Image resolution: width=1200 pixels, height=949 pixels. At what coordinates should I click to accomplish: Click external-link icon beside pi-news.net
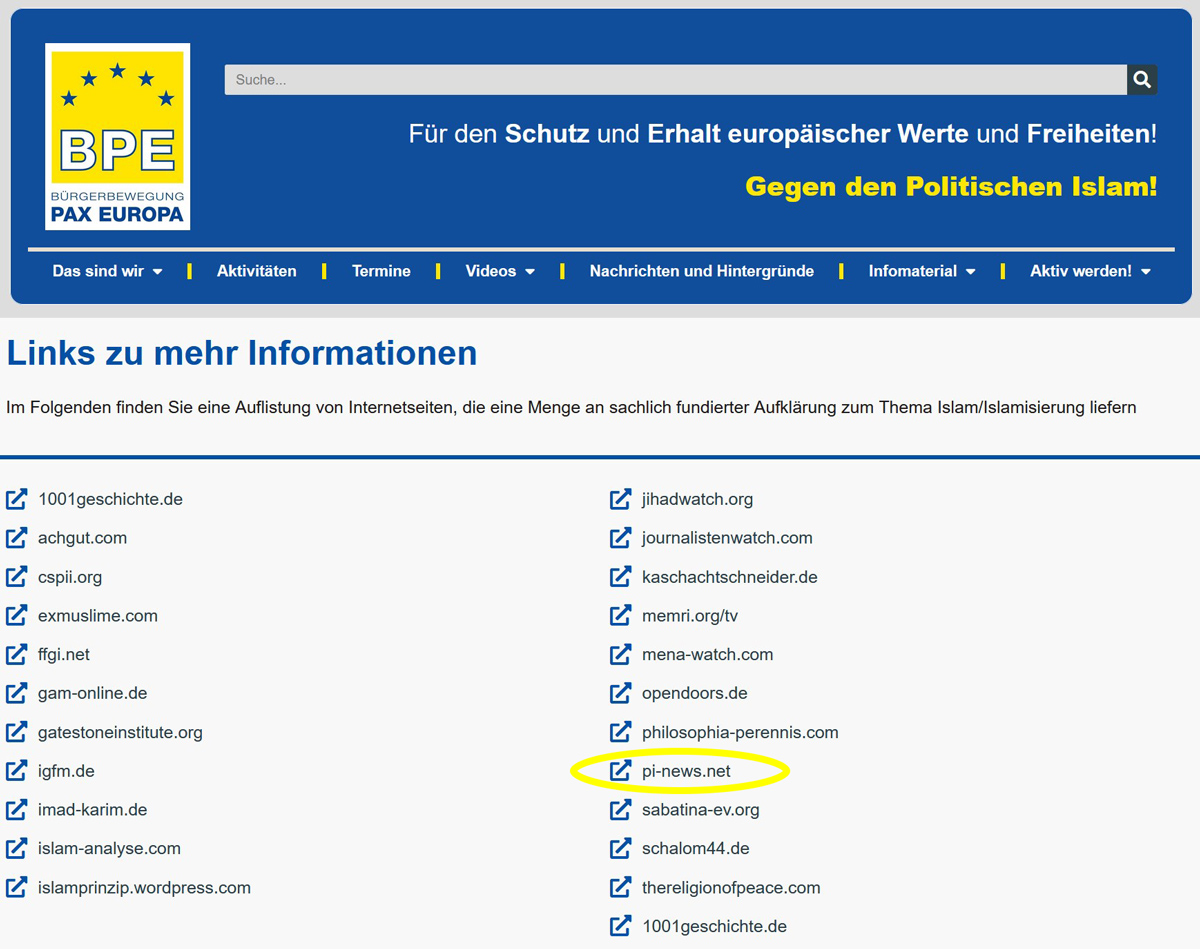click(621, 771)
